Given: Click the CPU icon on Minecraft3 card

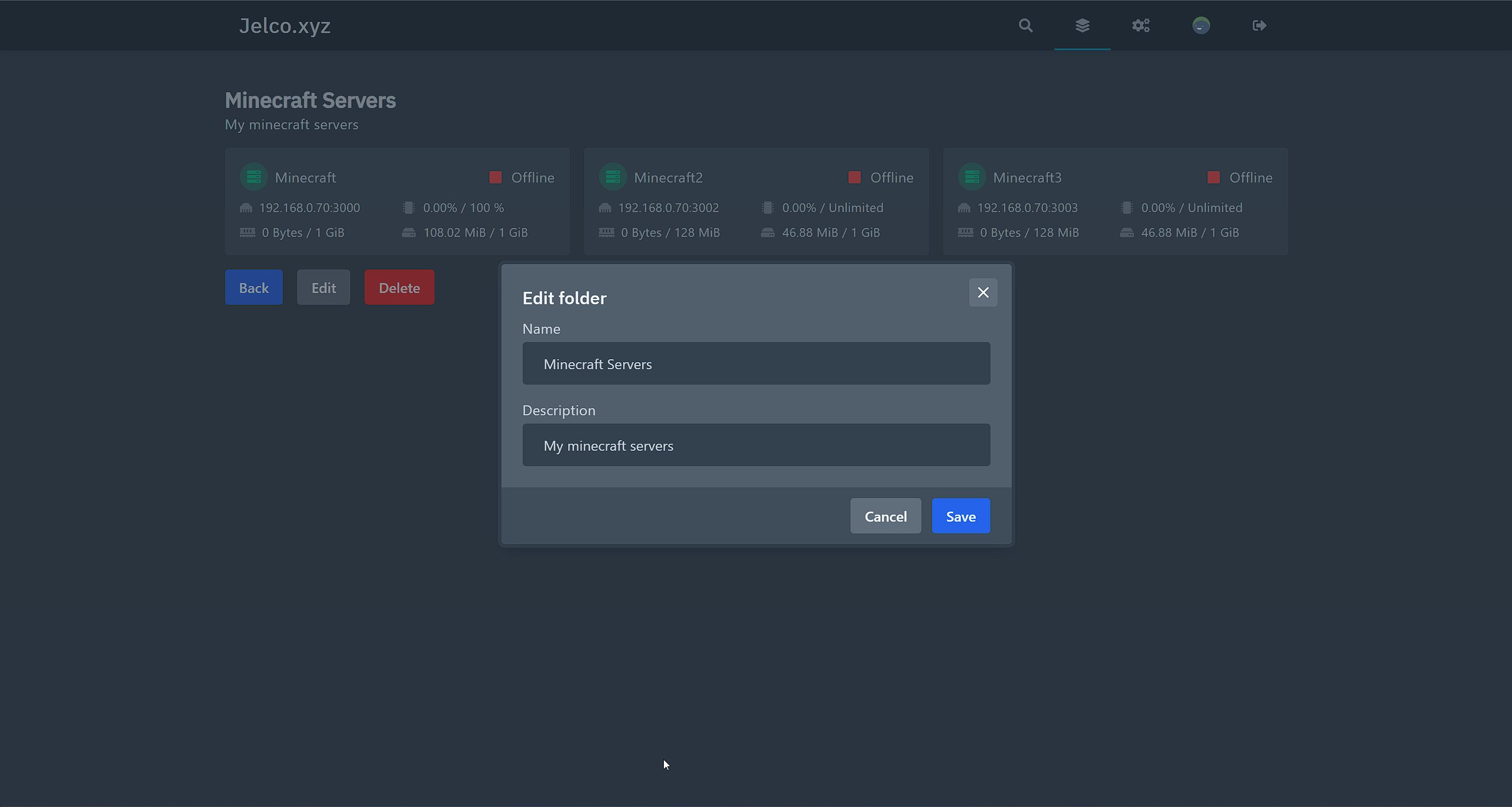Looking at the screenshot, I should (x=1127, y=208).
